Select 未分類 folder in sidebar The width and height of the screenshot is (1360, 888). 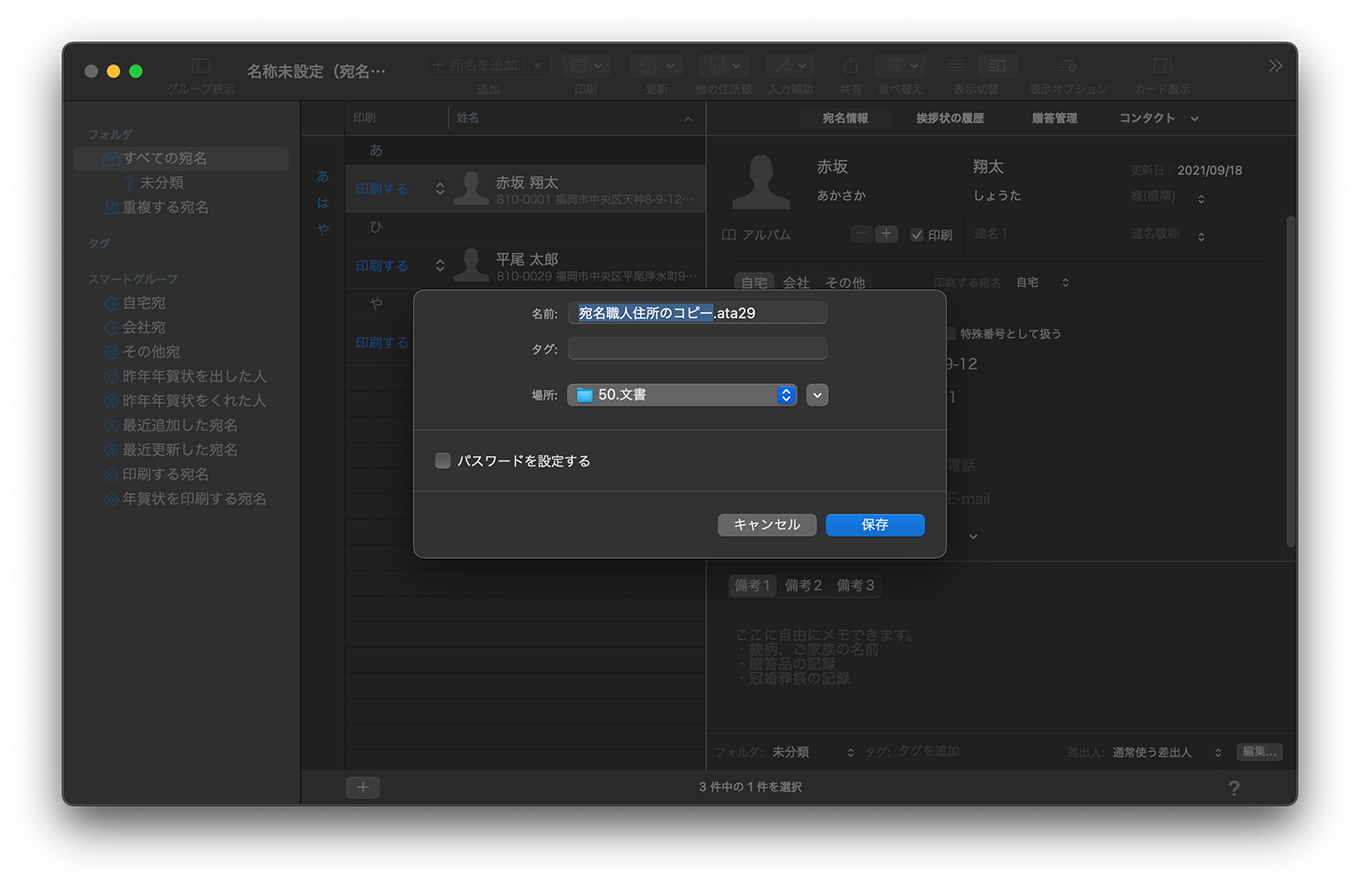(161, 183)
